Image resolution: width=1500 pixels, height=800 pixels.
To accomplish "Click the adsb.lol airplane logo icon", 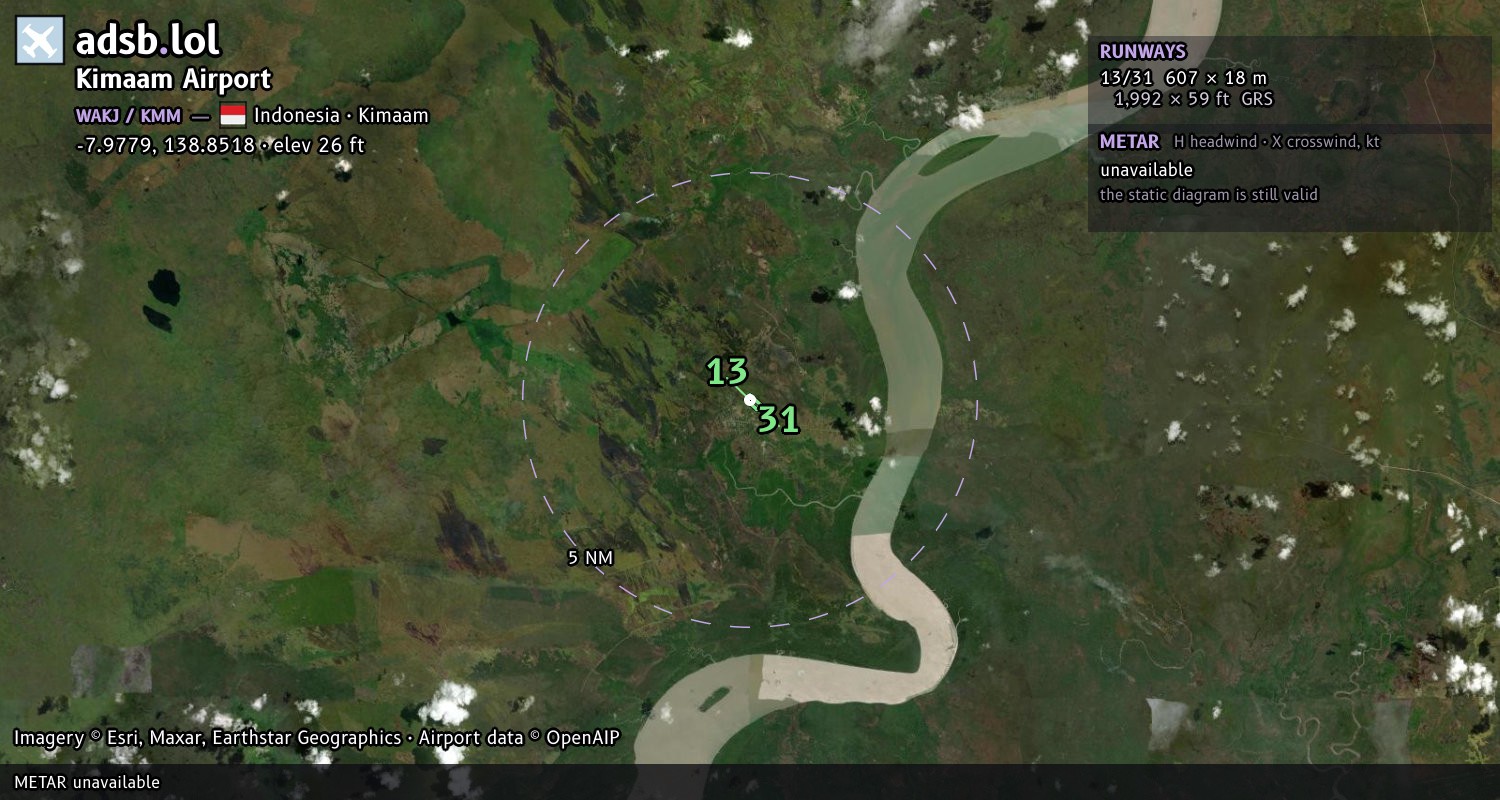I will coord(40,41).
